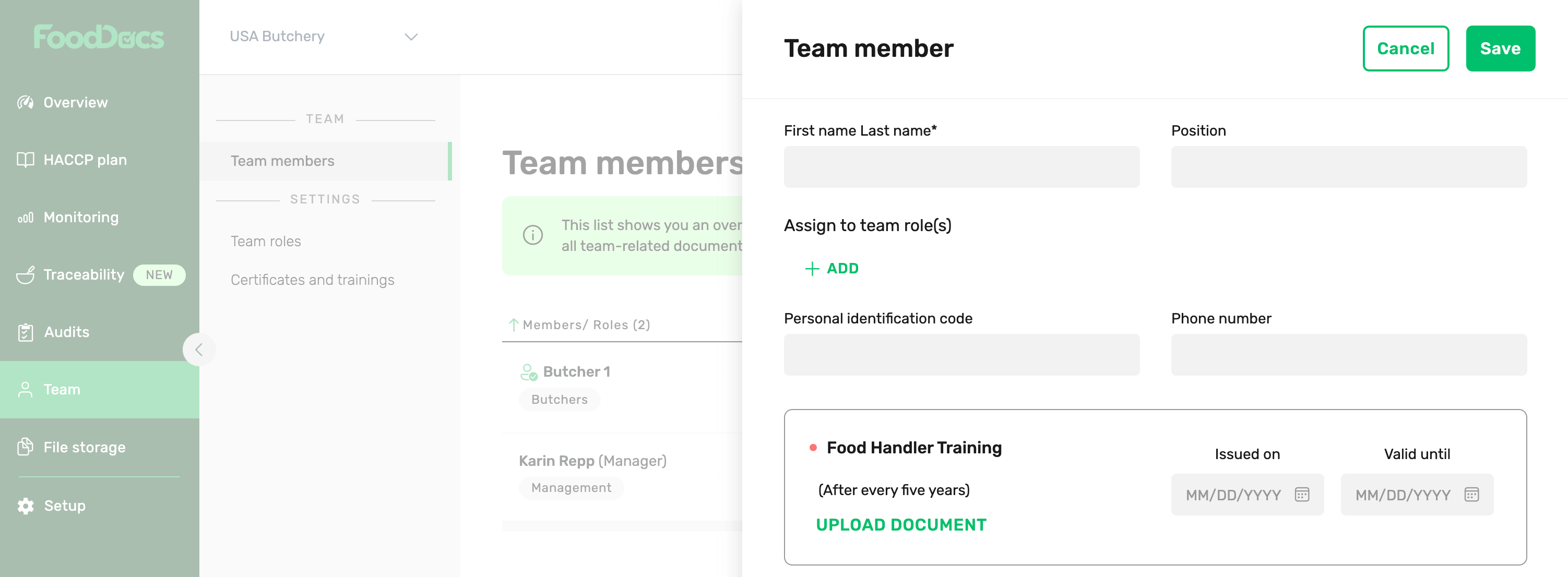Expand the USA Butchery location dropdown
The image size is (1568, 577).
click(411, 37)
